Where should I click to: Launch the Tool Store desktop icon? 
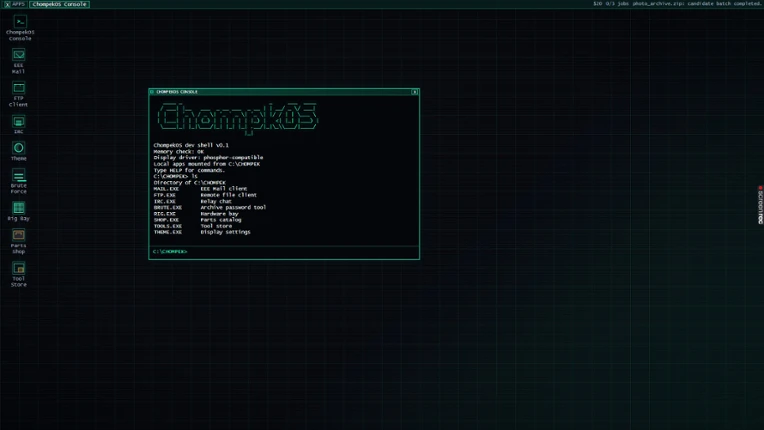click(x=19, y=275)
